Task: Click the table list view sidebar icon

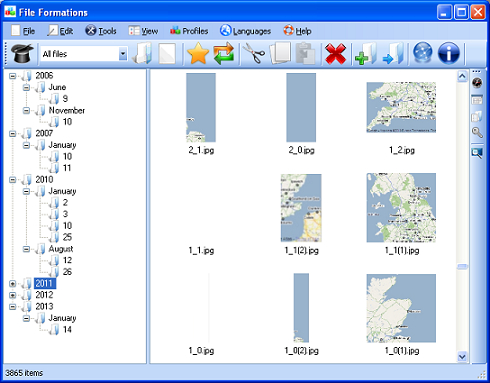Action: (477, 100)
